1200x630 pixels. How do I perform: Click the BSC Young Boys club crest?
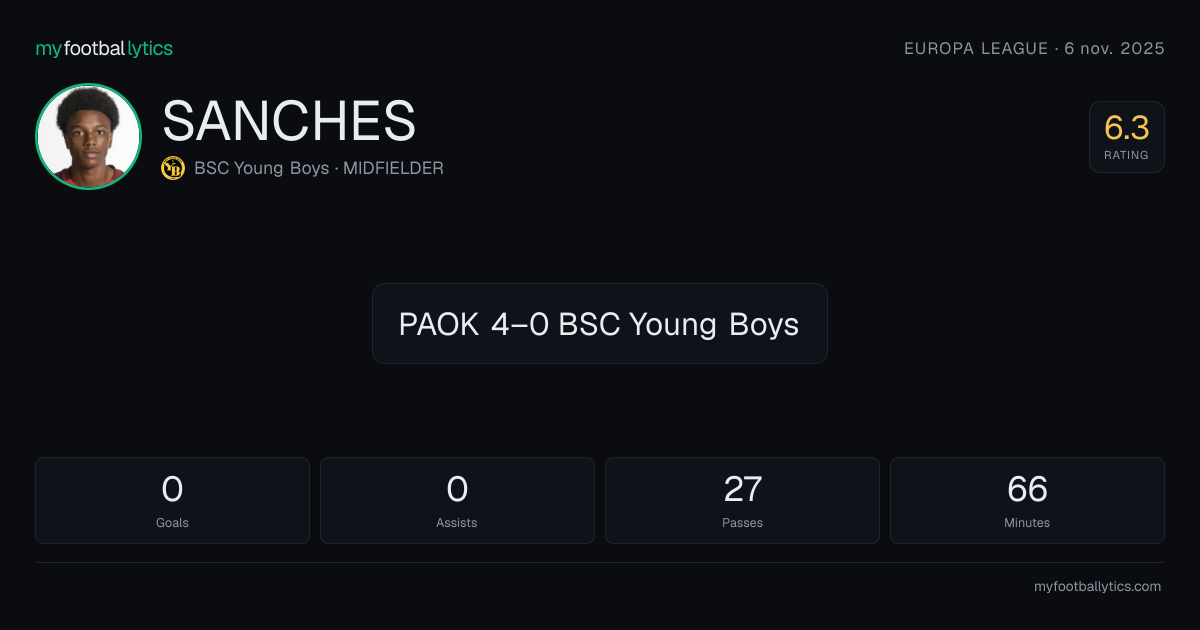[x=173, y=168]
